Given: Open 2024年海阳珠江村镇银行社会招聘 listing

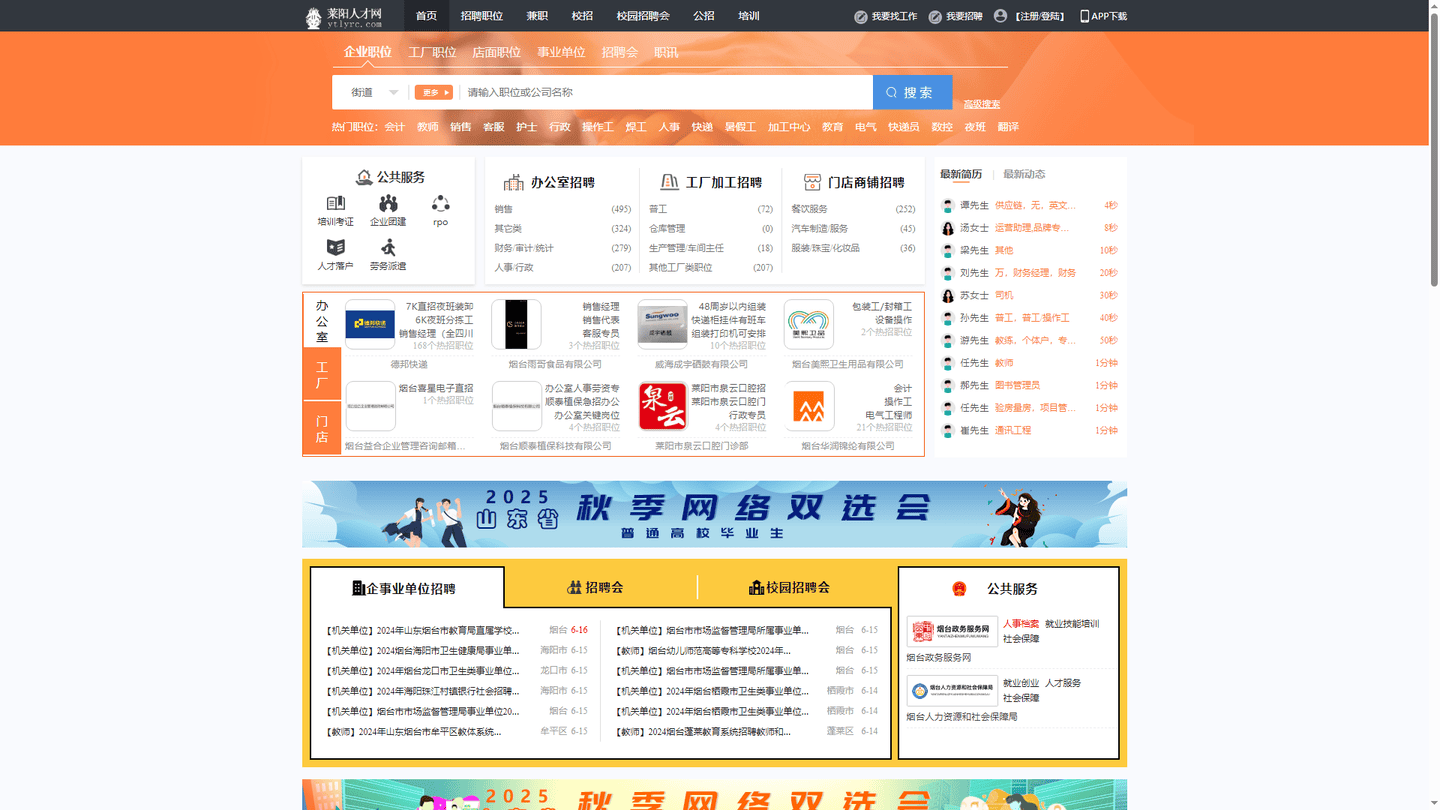Looking at the screenshot, I should coord(423,691).
